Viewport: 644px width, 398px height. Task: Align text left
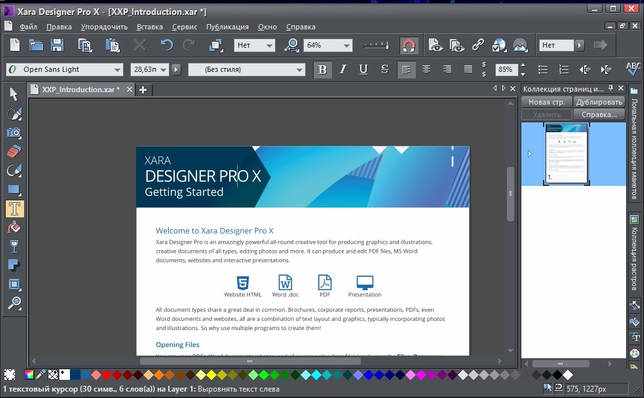click(x=406, y=70)
